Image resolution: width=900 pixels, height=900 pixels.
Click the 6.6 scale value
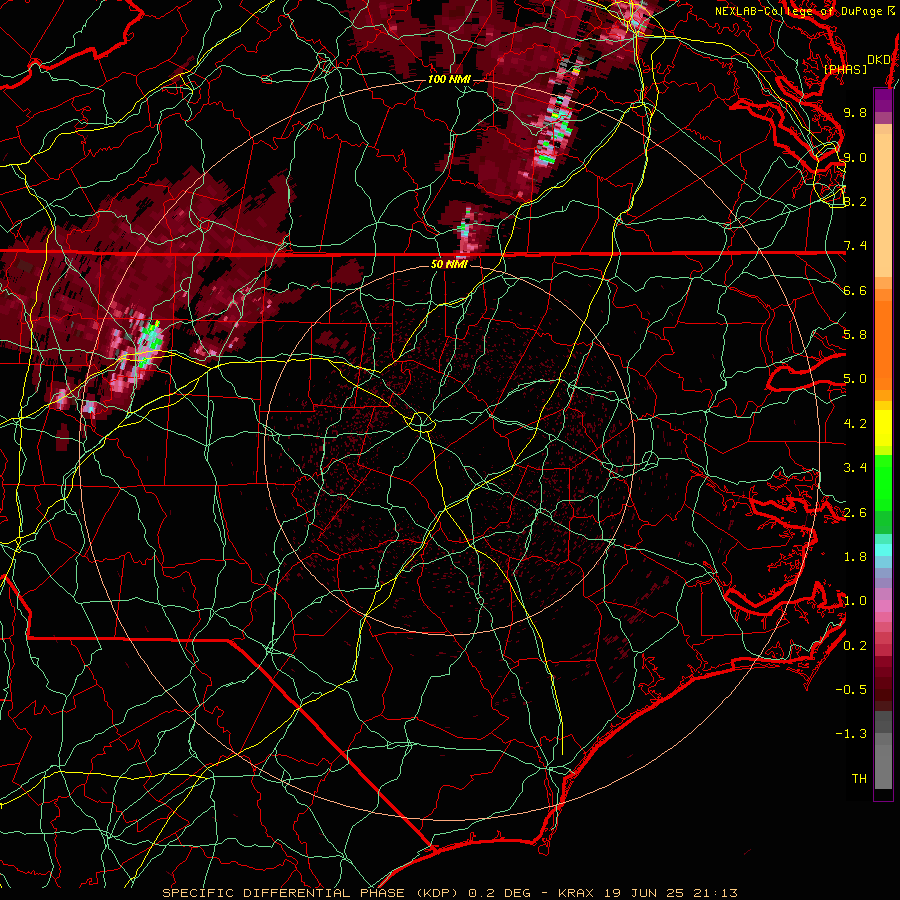(855, 290)
